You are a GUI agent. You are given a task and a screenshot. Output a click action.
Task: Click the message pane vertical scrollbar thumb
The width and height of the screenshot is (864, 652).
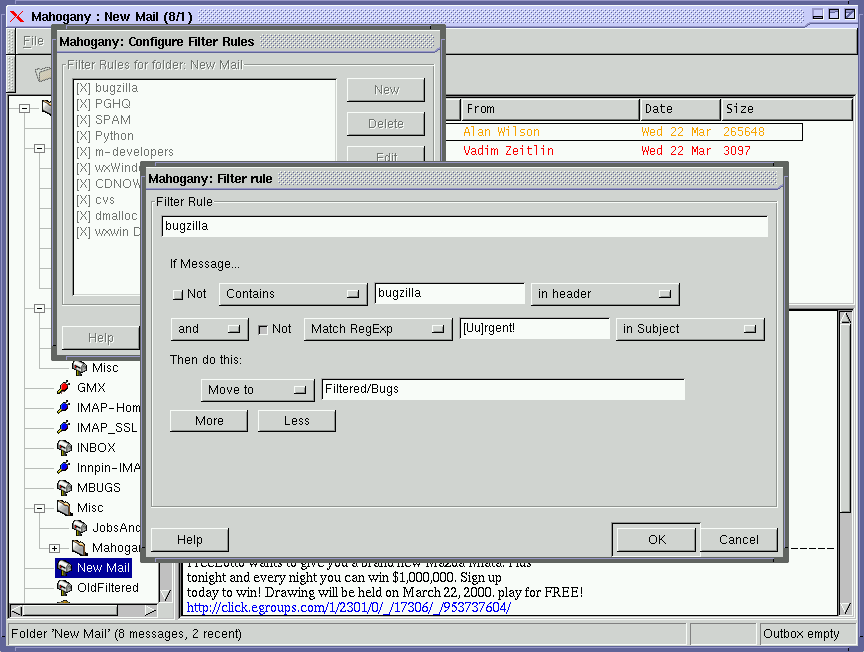(845, 418)
